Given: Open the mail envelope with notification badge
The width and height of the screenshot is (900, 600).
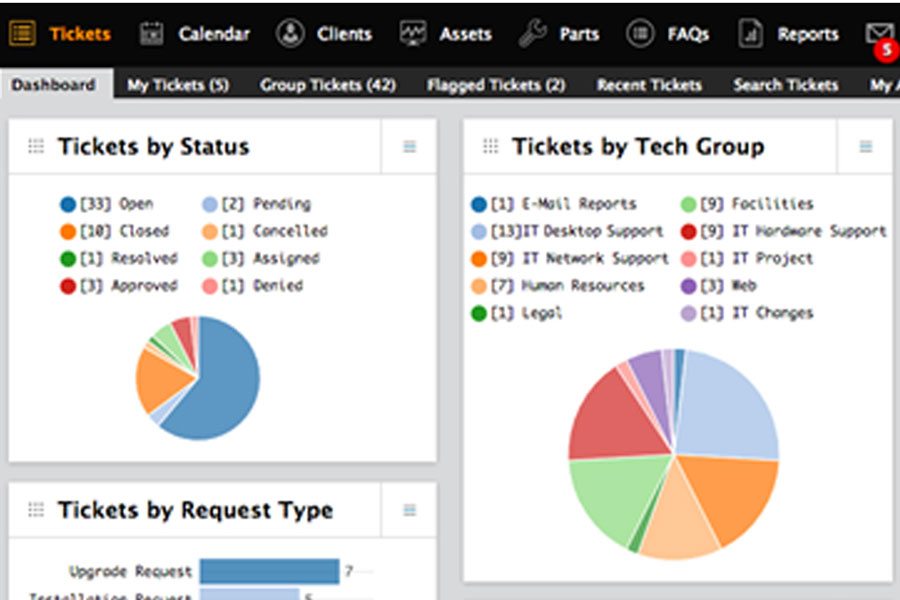Looking at the screenshot, I should (x=879, y=34).
